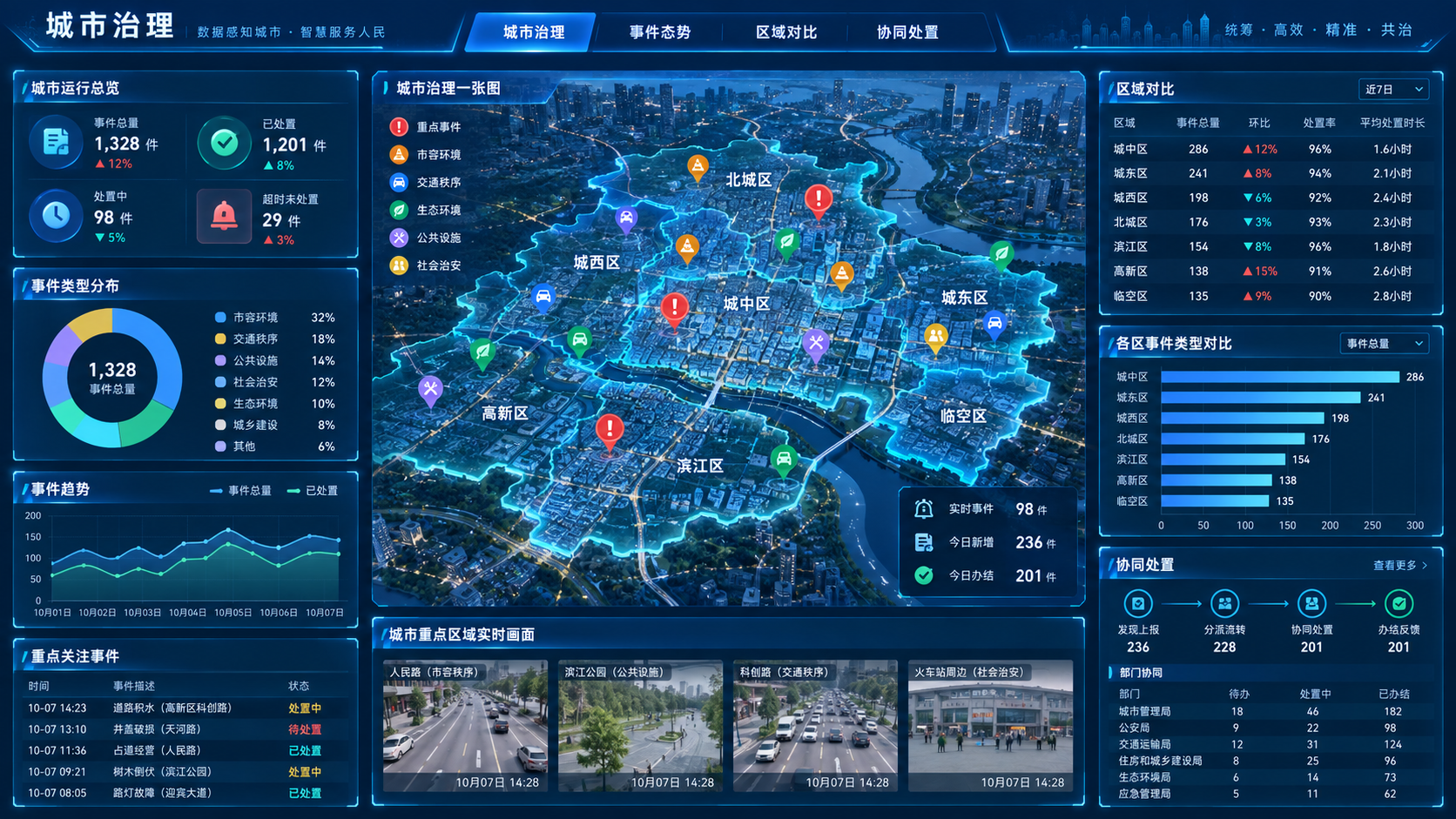Toggle 市容环境 legend filter on map
Image resolution: width=1456 pixels, height=819 pixels.
425,155
